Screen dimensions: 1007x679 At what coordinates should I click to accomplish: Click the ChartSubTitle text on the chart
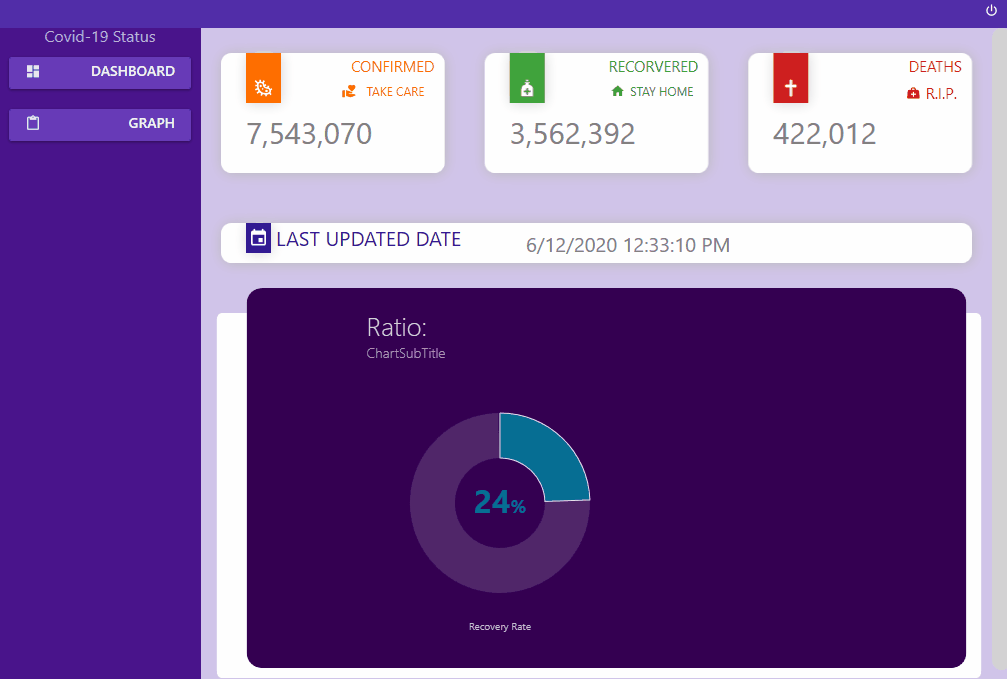[406, 353]
